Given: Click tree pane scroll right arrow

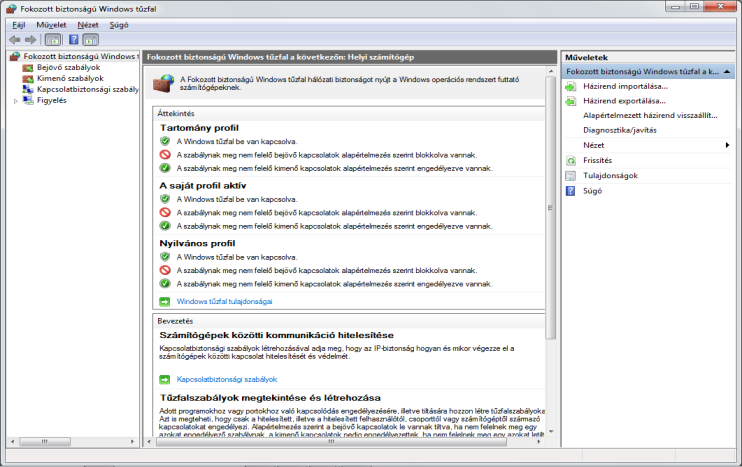Looking at the screenshot, I should (132, 441).
